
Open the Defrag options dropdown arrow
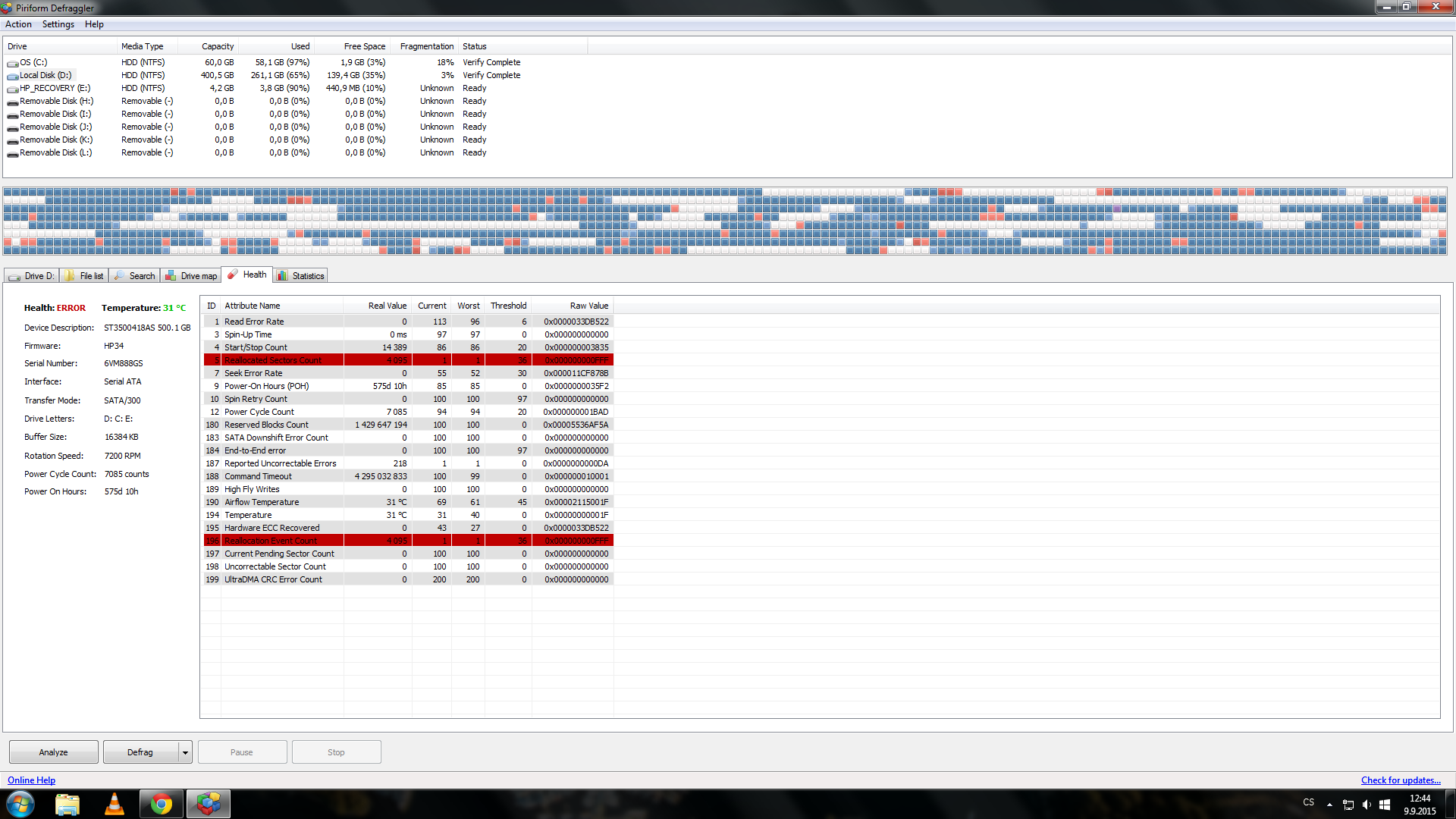[185, 752]
